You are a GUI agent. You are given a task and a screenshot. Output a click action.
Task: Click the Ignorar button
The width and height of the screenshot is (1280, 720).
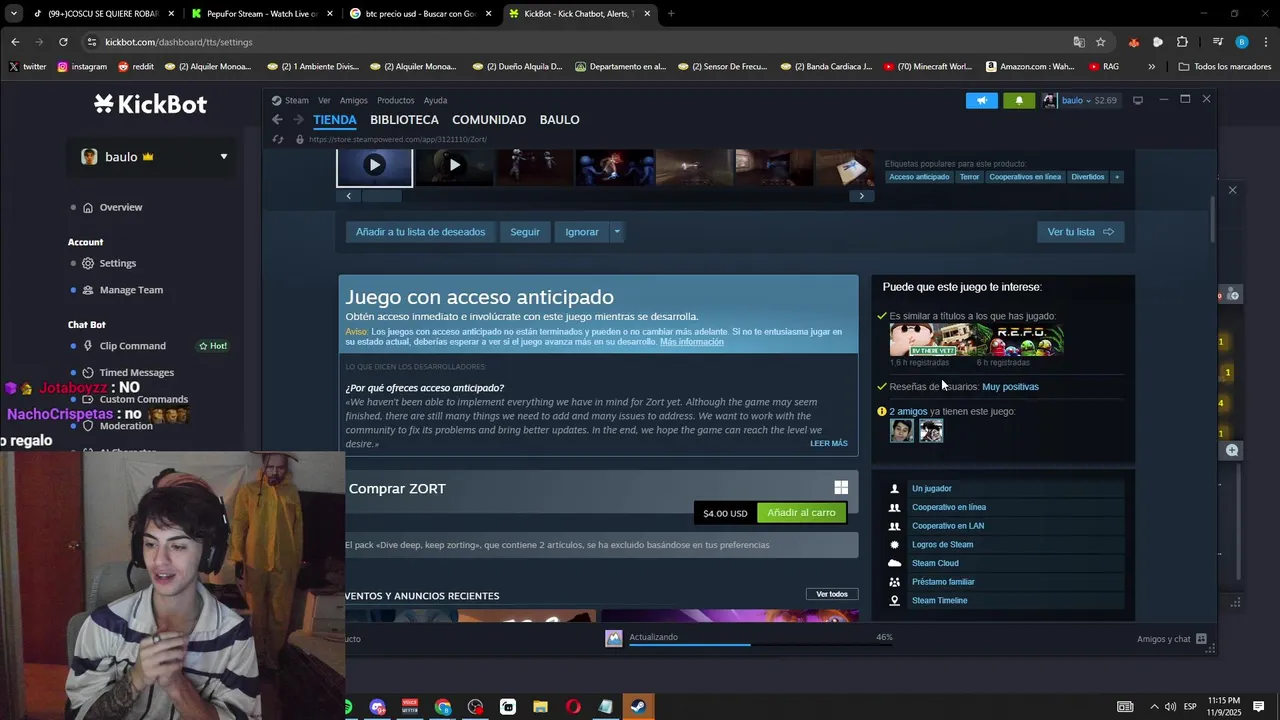coord(582,232)
